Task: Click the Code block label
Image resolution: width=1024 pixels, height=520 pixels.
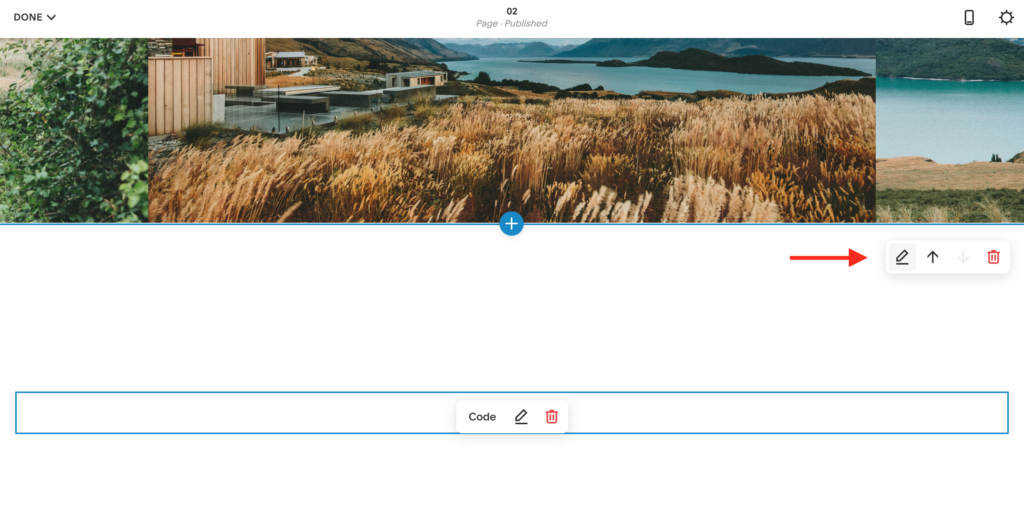Action: pos(482,417)
